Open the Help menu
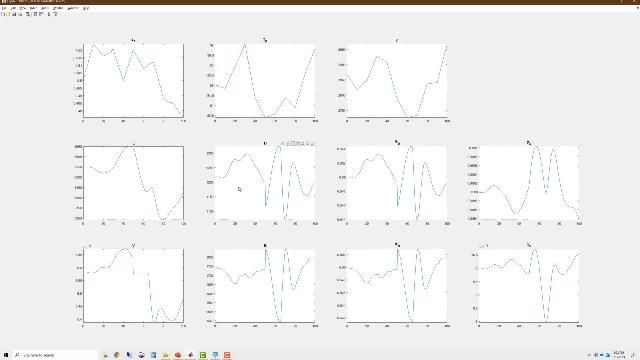Screen dimensions: 640x360 tap(86, 8)
